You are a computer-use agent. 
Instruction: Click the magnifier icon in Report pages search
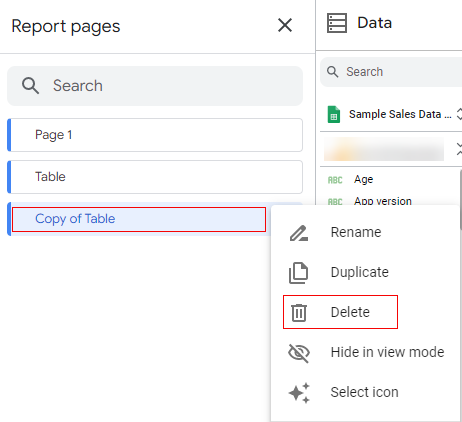click(30, 86)
